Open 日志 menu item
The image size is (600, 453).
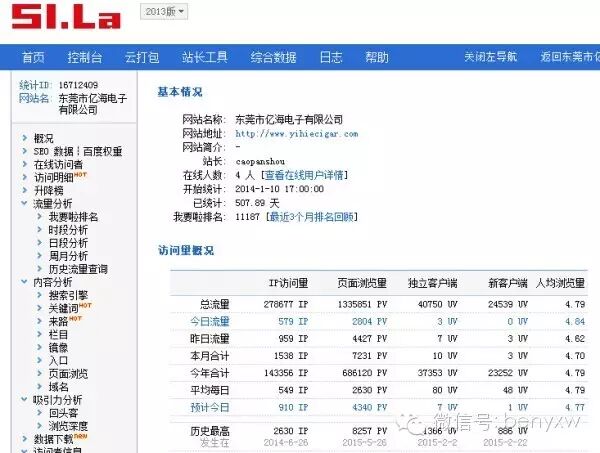(331, 57)
